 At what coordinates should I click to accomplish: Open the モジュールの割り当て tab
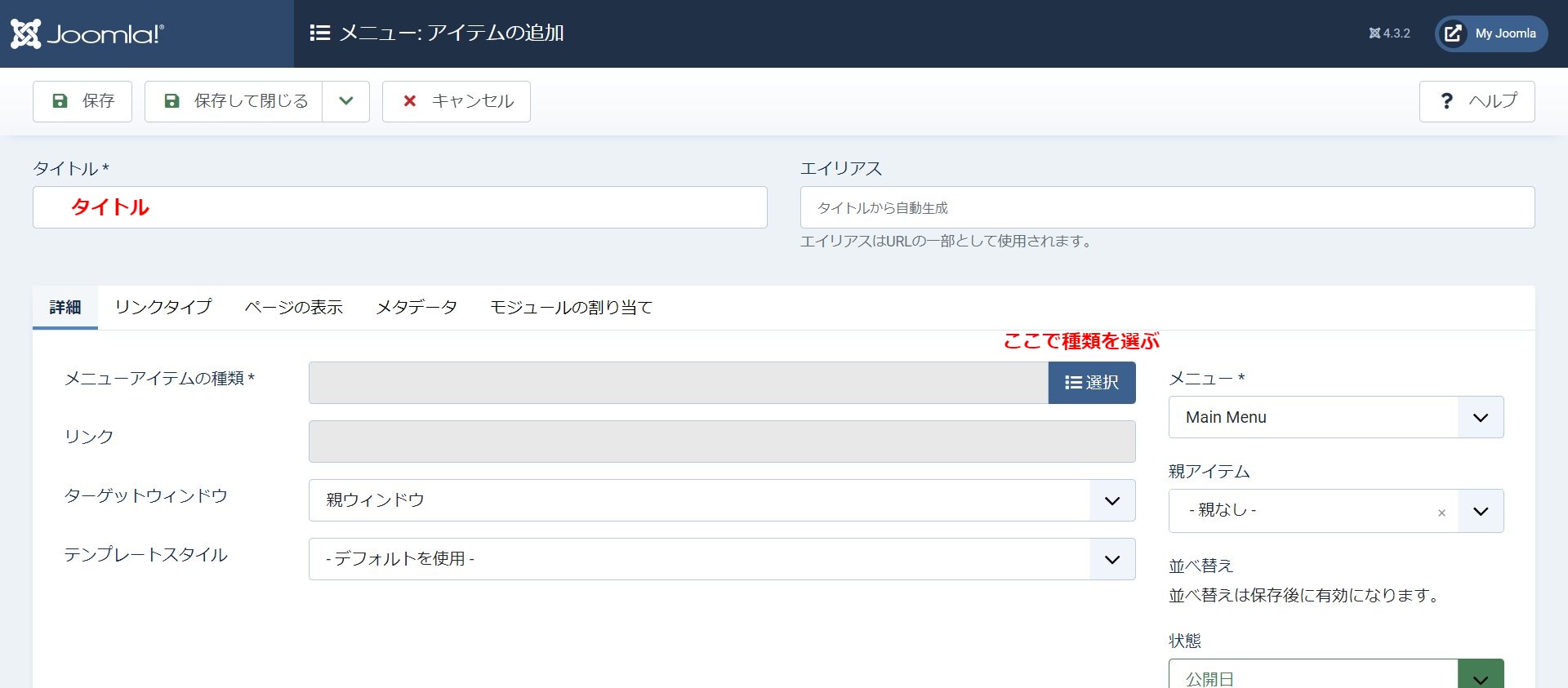[x=571, y=307]
